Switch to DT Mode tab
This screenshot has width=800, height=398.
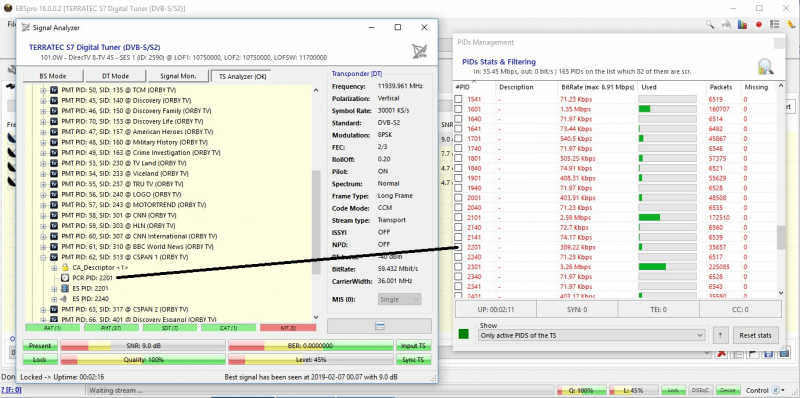pyautogui.click(x=115, y=76)
